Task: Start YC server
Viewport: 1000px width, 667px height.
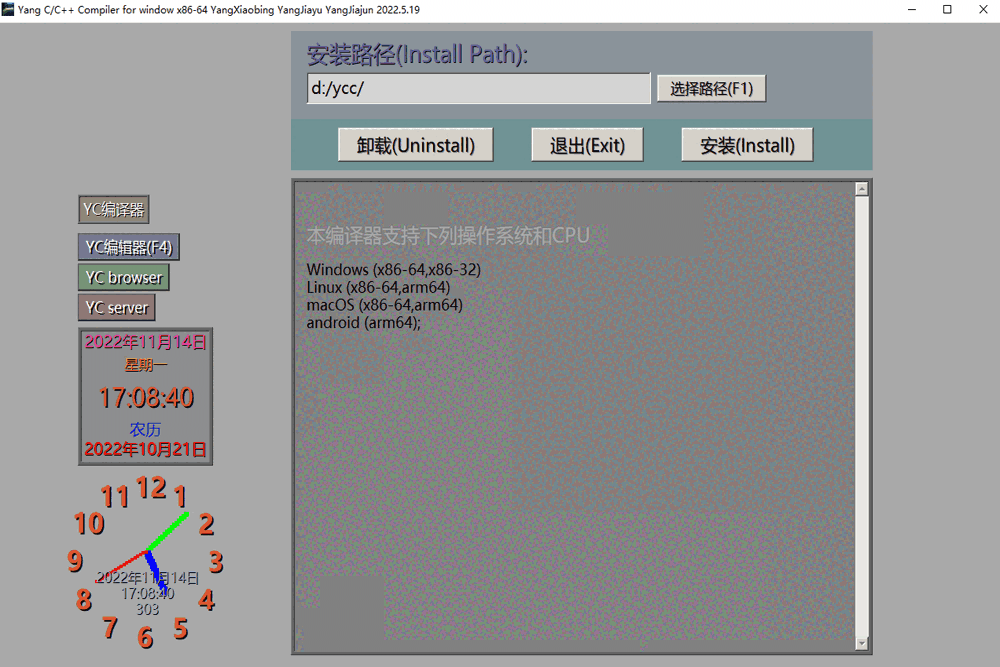Action: pos(117,307)
